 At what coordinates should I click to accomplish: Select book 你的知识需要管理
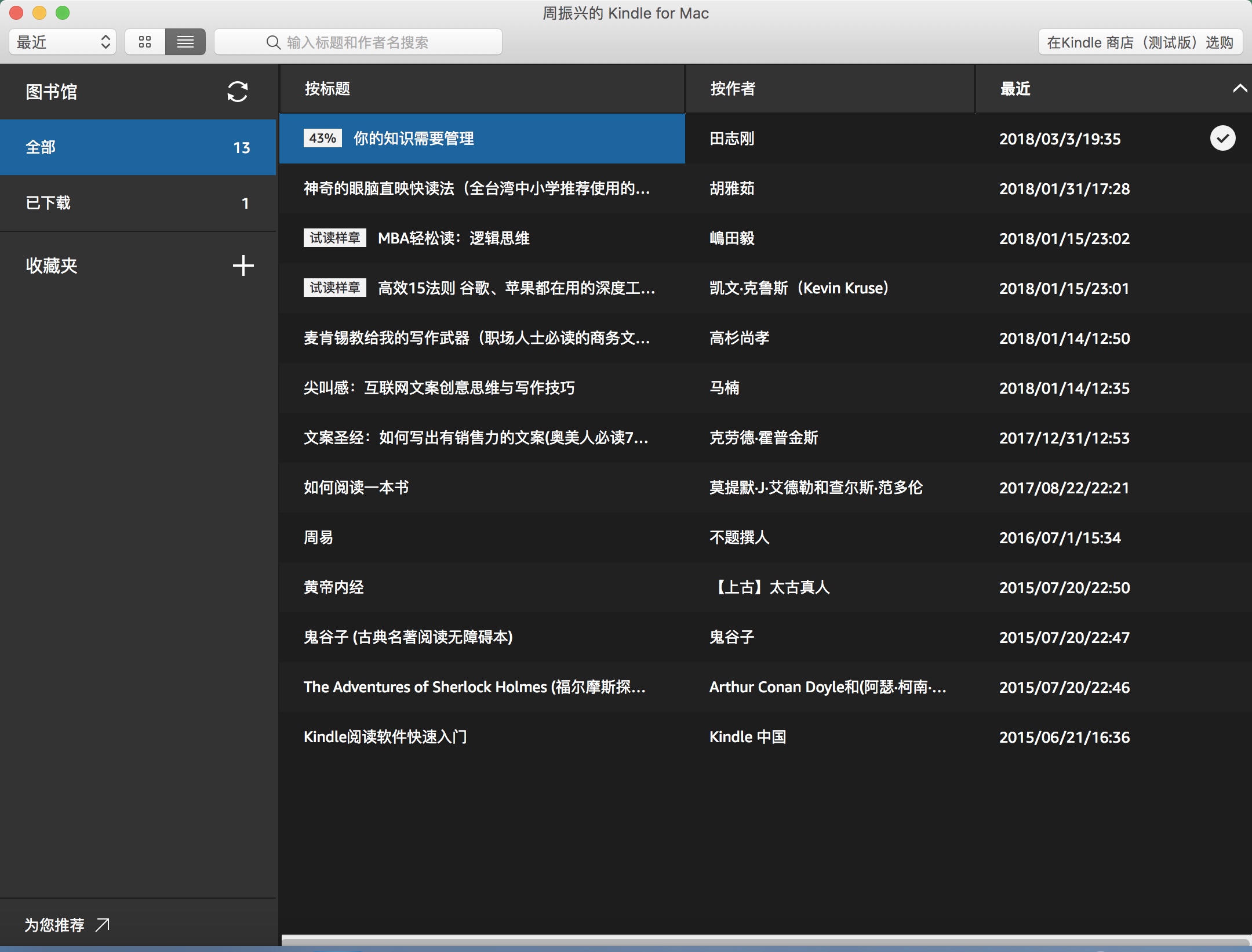(414, 139)
